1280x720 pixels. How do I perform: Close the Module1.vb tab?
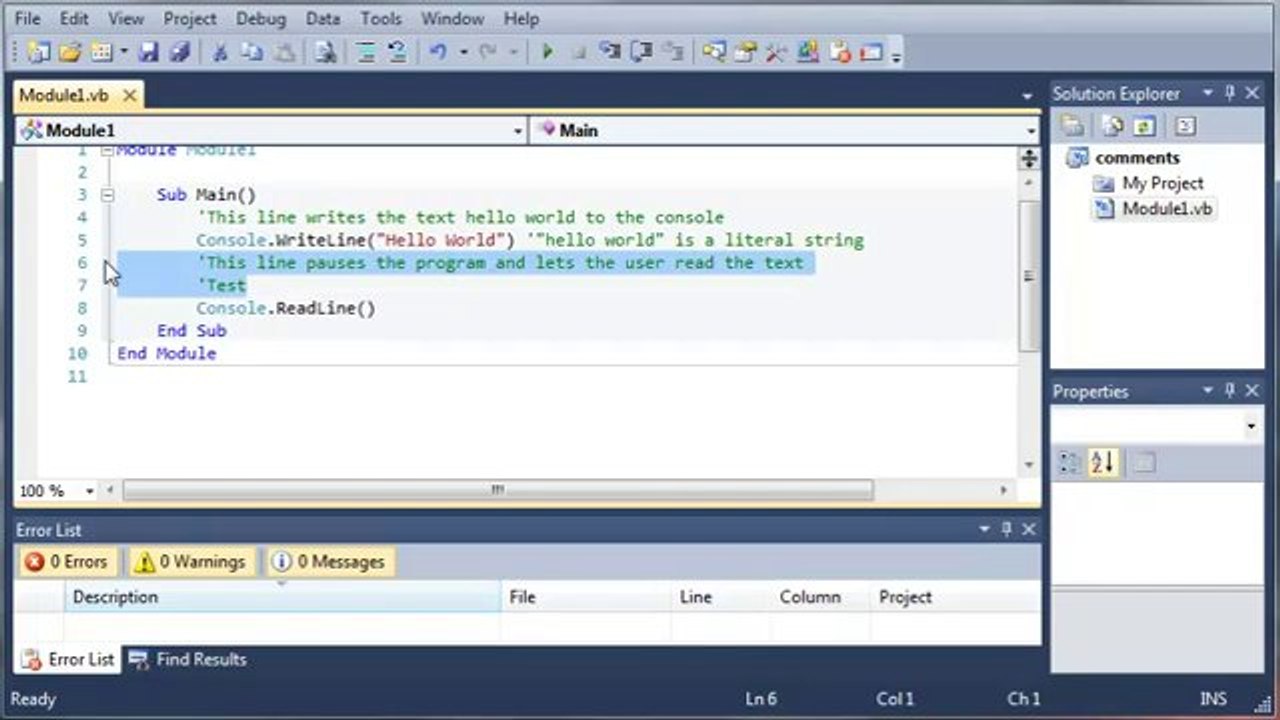pos(129,95)
